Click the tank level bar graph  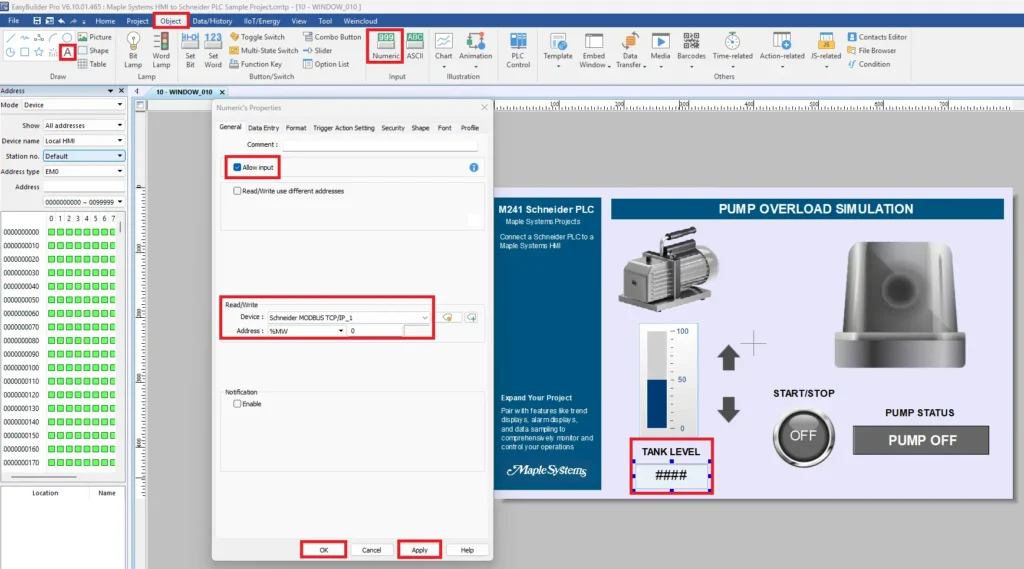(x=667, y=379)
